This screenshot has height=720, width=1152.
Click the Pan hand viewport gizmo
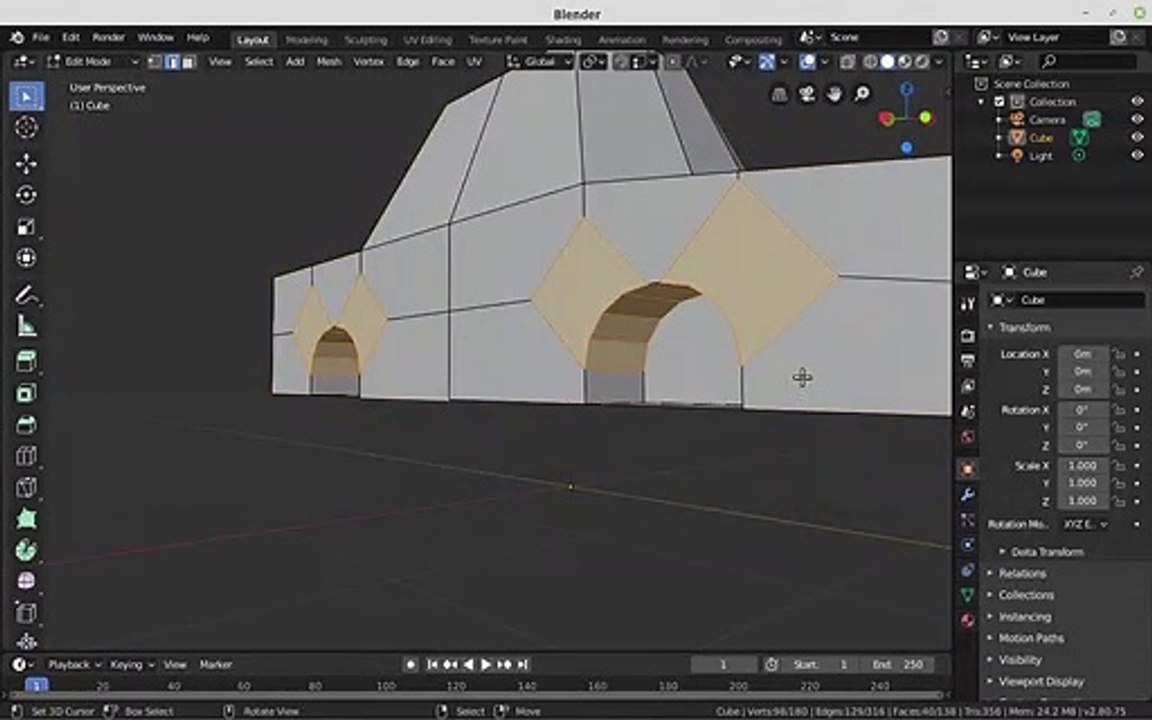[x=834, y=94]
